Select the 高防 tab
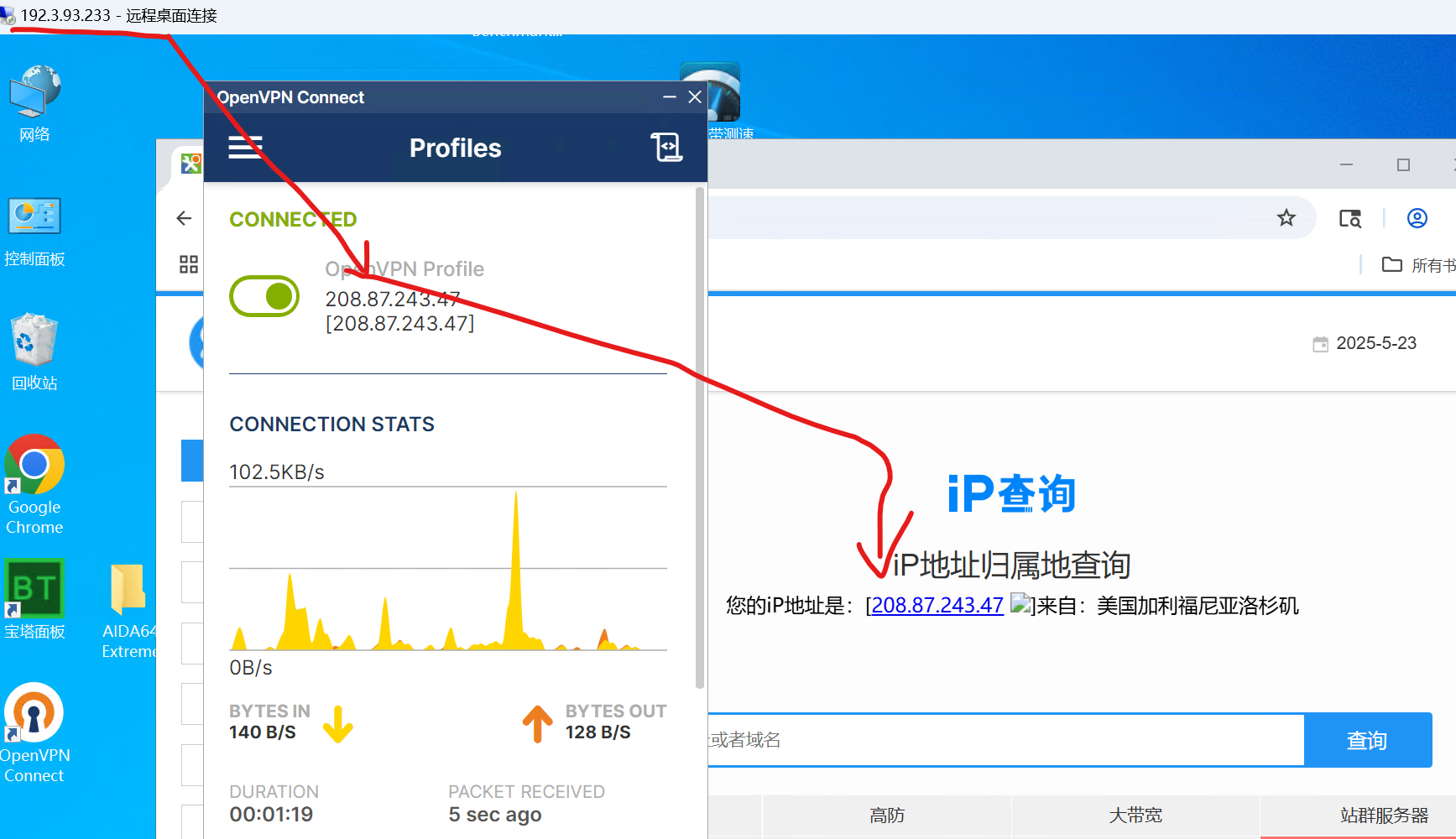 [887, 816]
